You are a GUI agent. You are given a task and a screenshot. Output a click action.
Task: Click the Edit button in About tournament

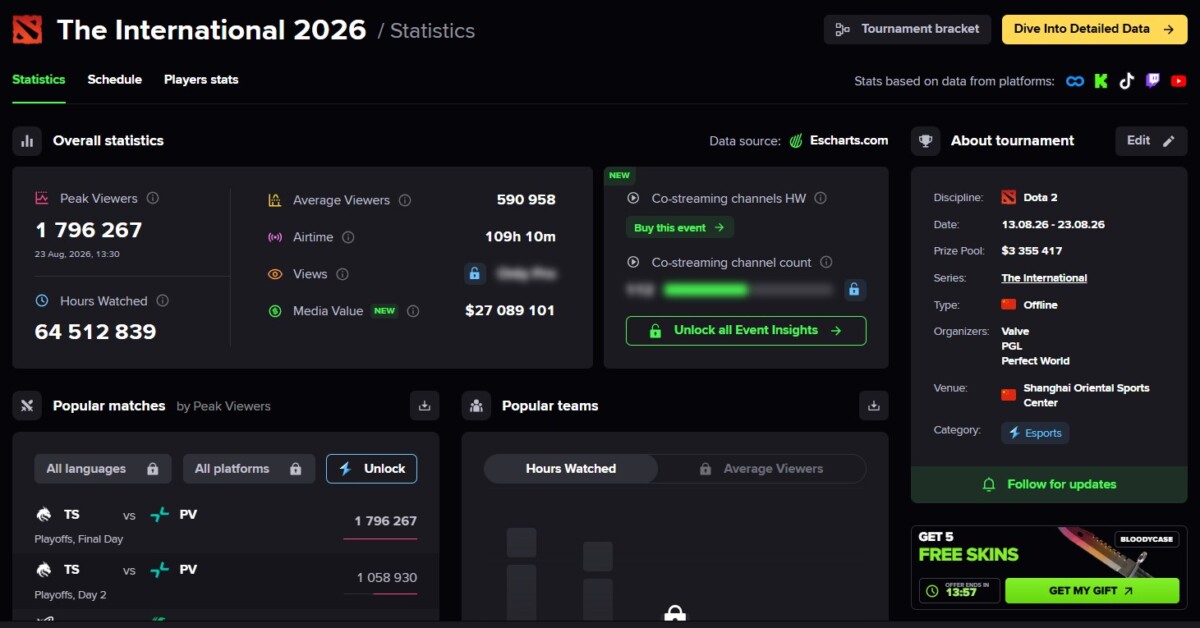pos(1151,141)
